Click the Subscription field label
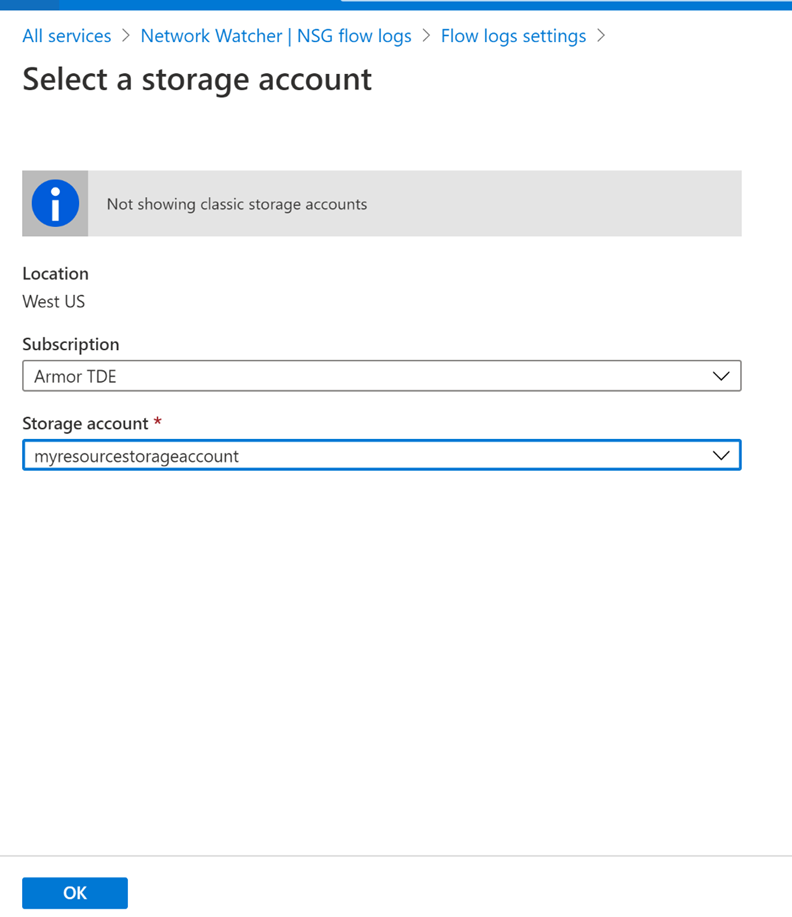Image resolution: width=792 pixels, height=917 pixels. click(x=71, y=344)
